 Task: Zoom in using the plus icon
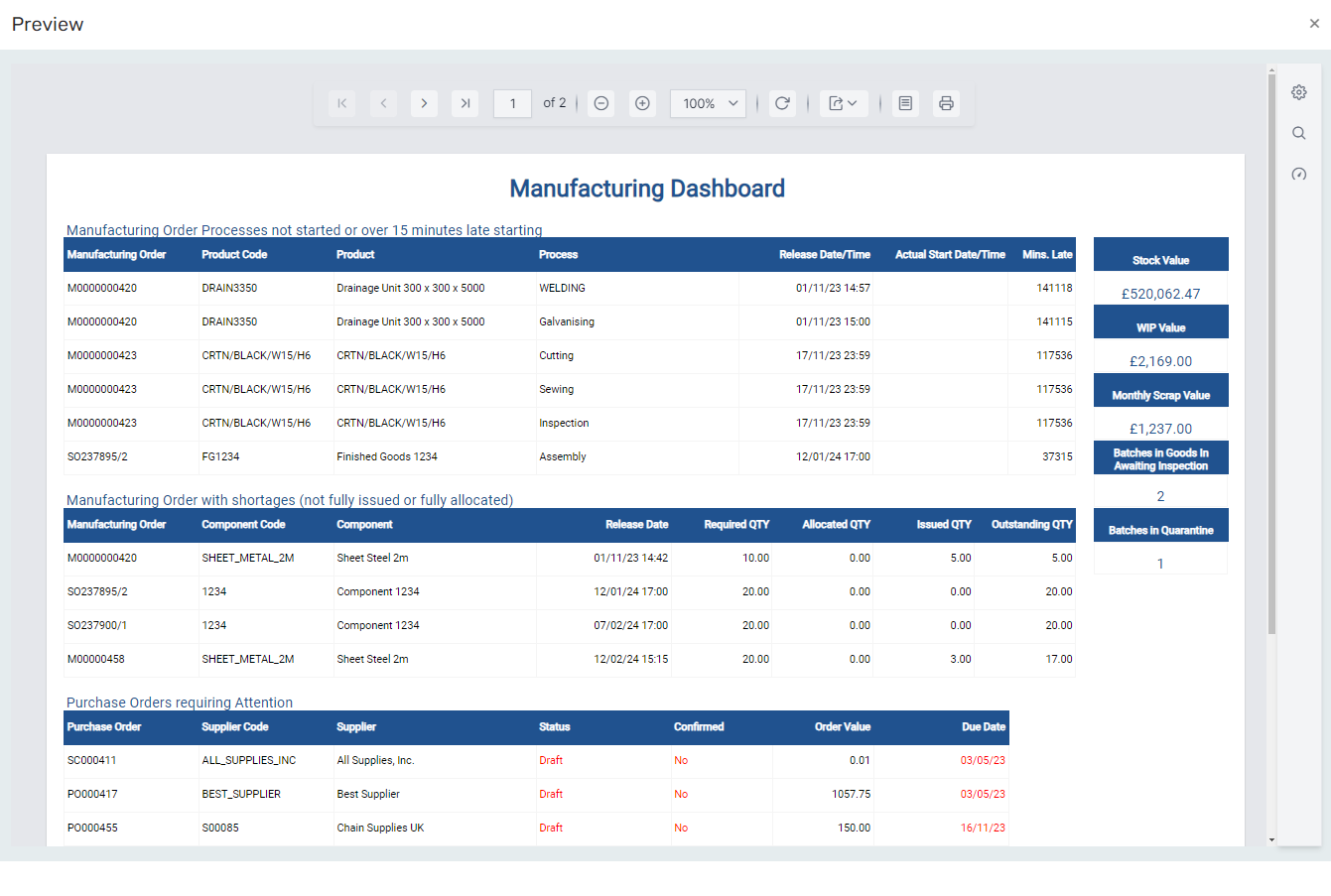tap(643, 103)
